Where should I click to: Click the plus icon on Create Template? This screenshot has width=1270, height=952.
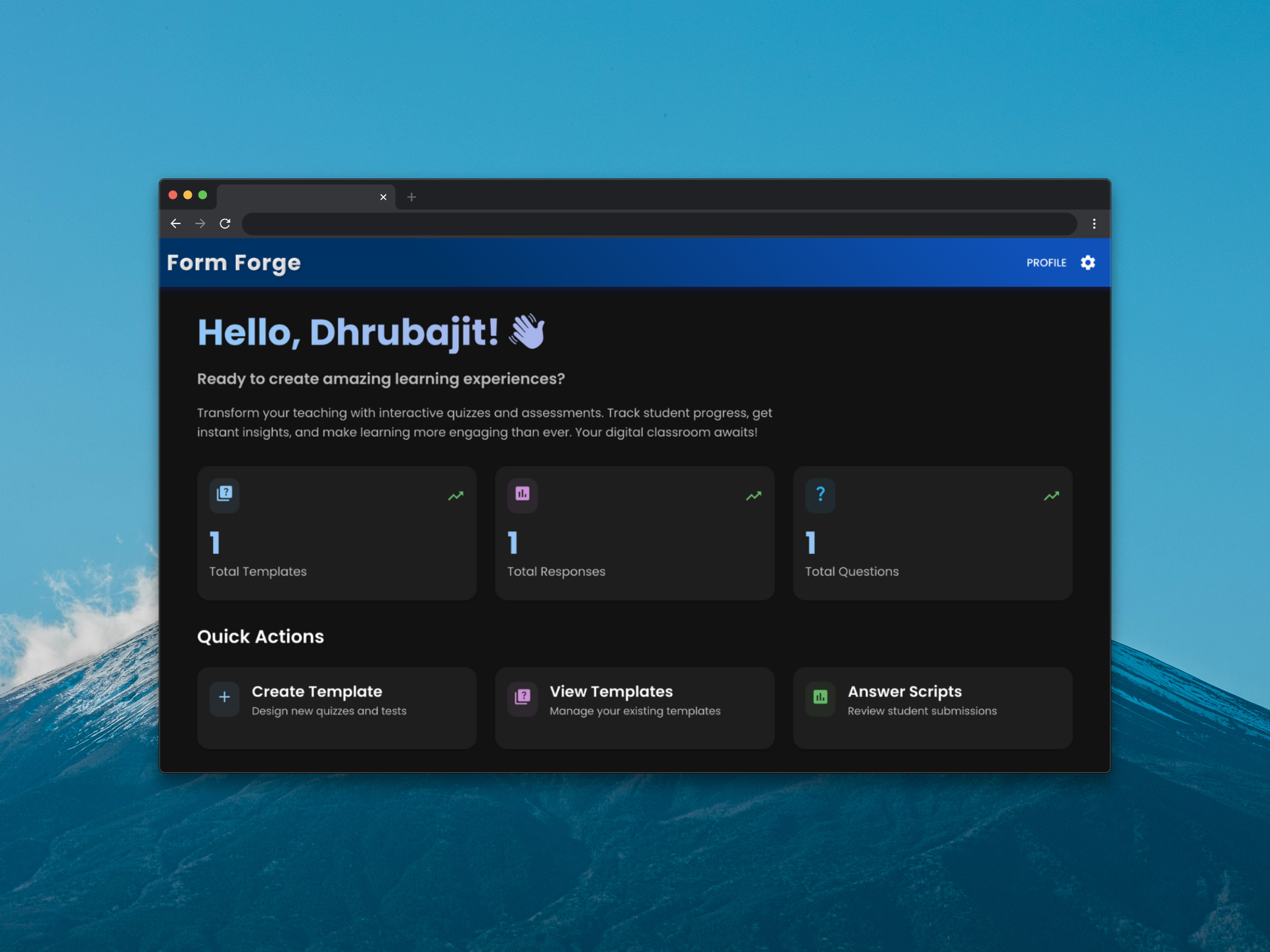click(x=224, y=697)
